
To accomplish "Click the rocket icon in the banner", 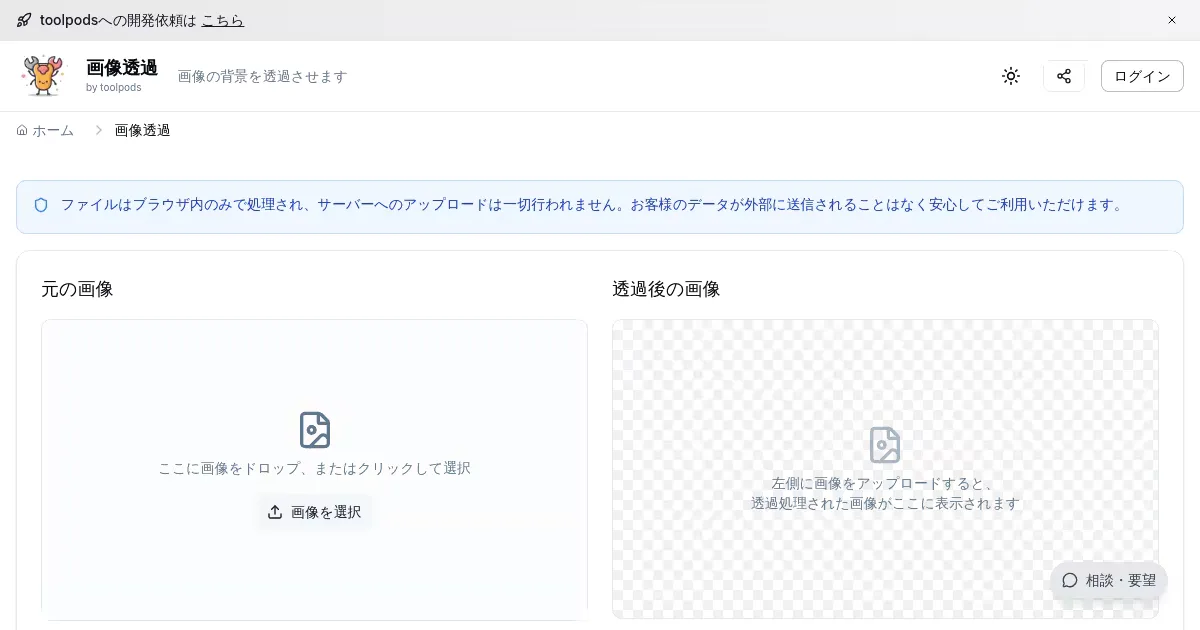I will [x=24, y=20].
